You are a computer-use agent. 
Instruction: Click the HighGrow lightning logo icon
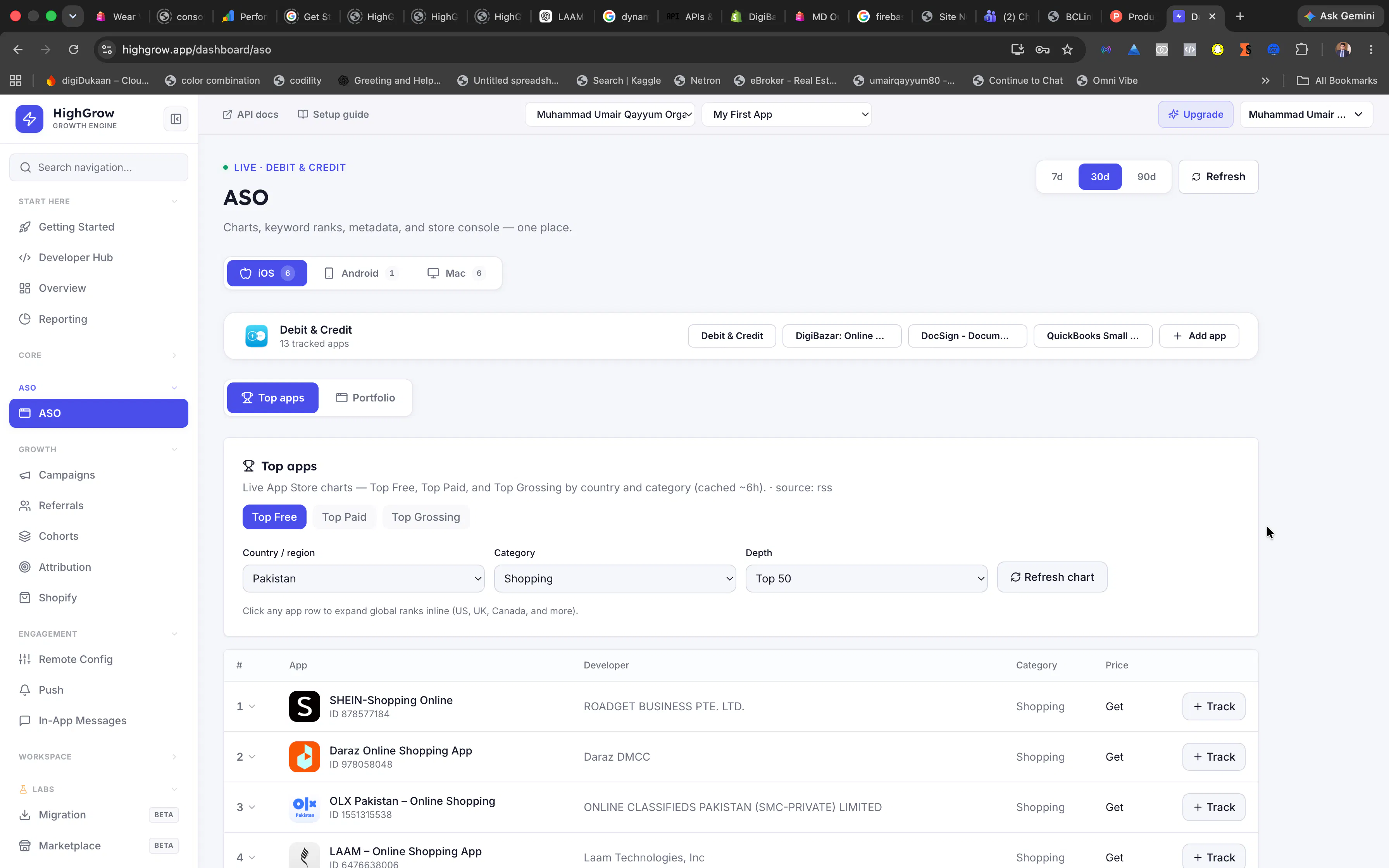29,119
